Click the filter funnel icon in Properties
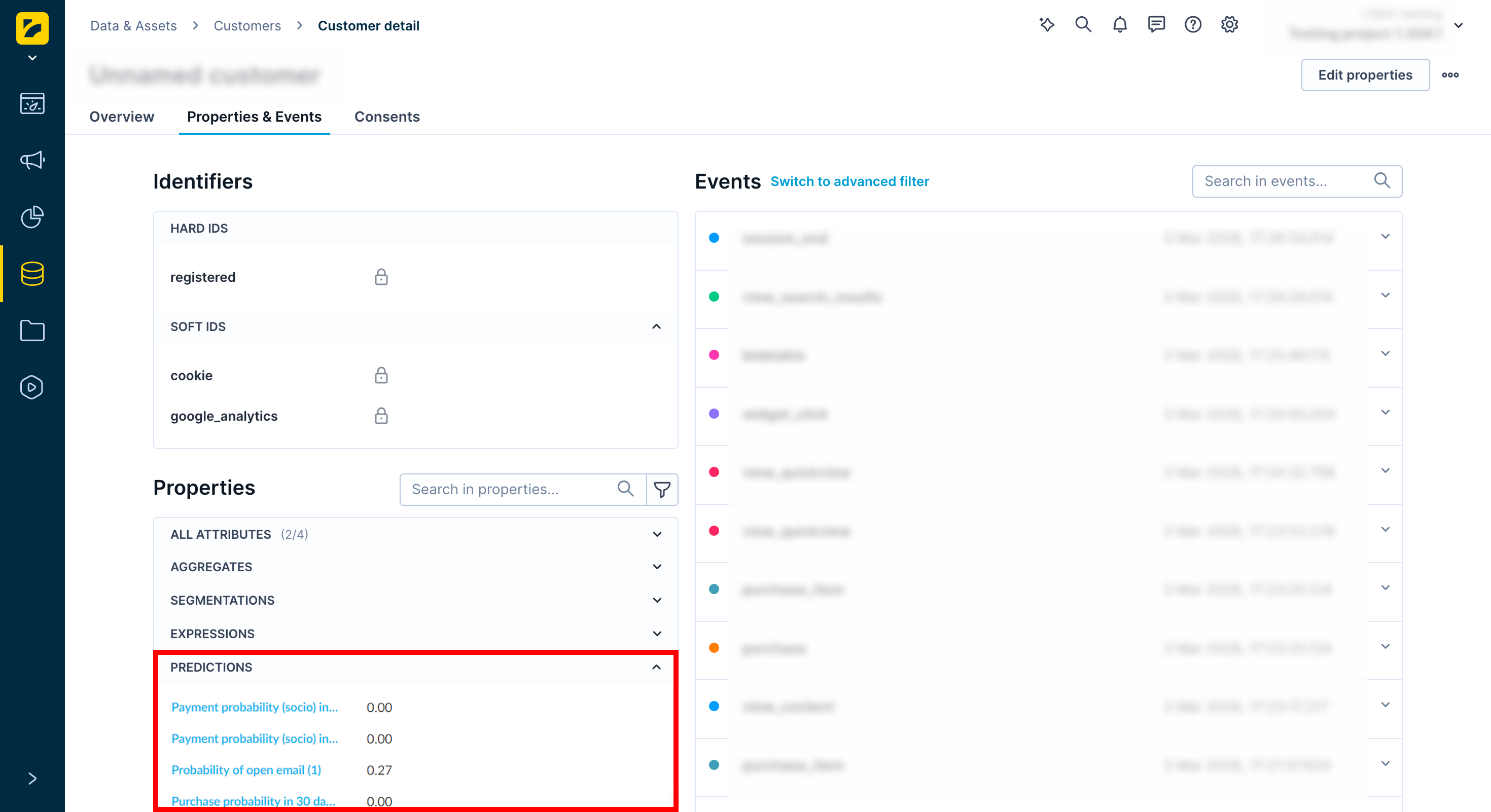 pyautogui.click(x=662, y=489)
